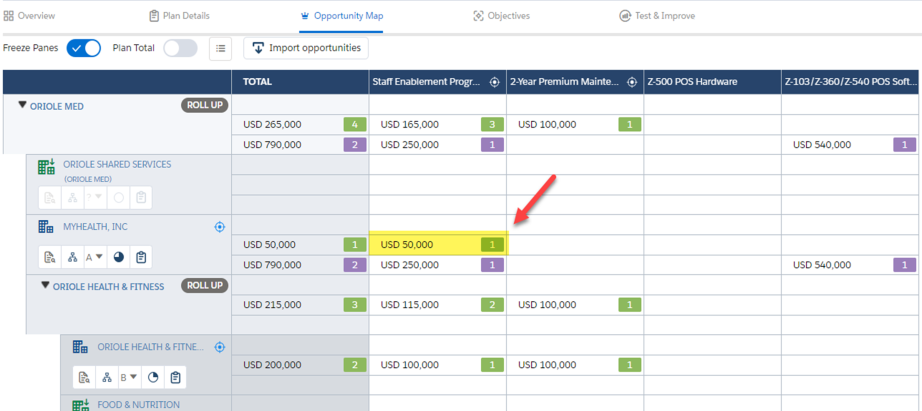
Task: Open the B rating dropdown for Oriole Health & Fitne...
Action: [x=129, y=377]
